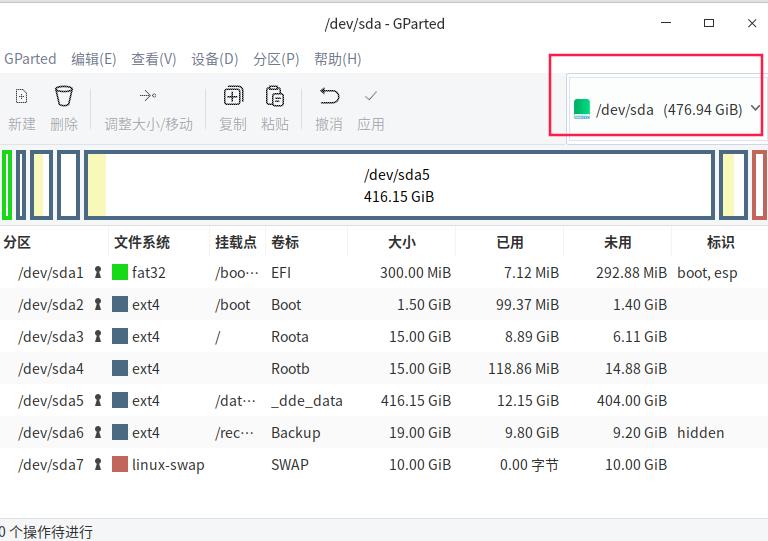Image resolution: width=768 pixels, height=541 pixels.
Task: Click the 卷标 column header
Action: point(307,242)
